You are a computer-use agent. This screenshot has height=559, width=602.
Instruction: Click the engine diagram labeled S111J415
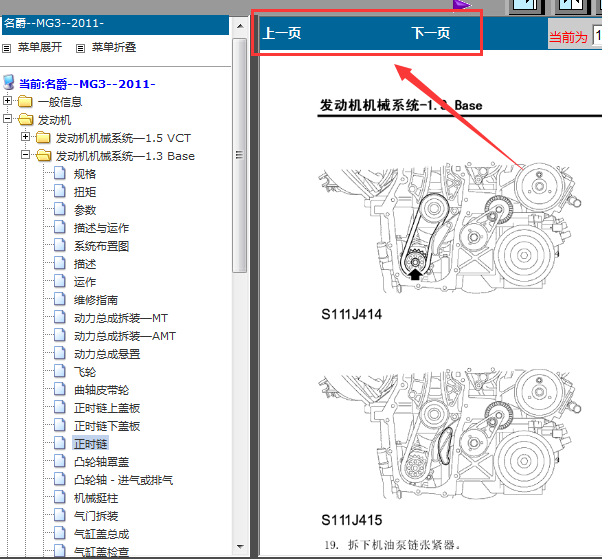[x=450, y=433]
